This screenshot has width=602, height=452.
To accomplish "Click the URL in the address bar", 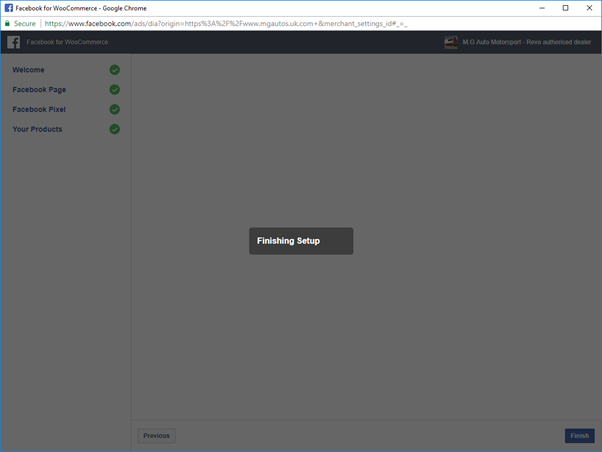I will click(226, 24).
